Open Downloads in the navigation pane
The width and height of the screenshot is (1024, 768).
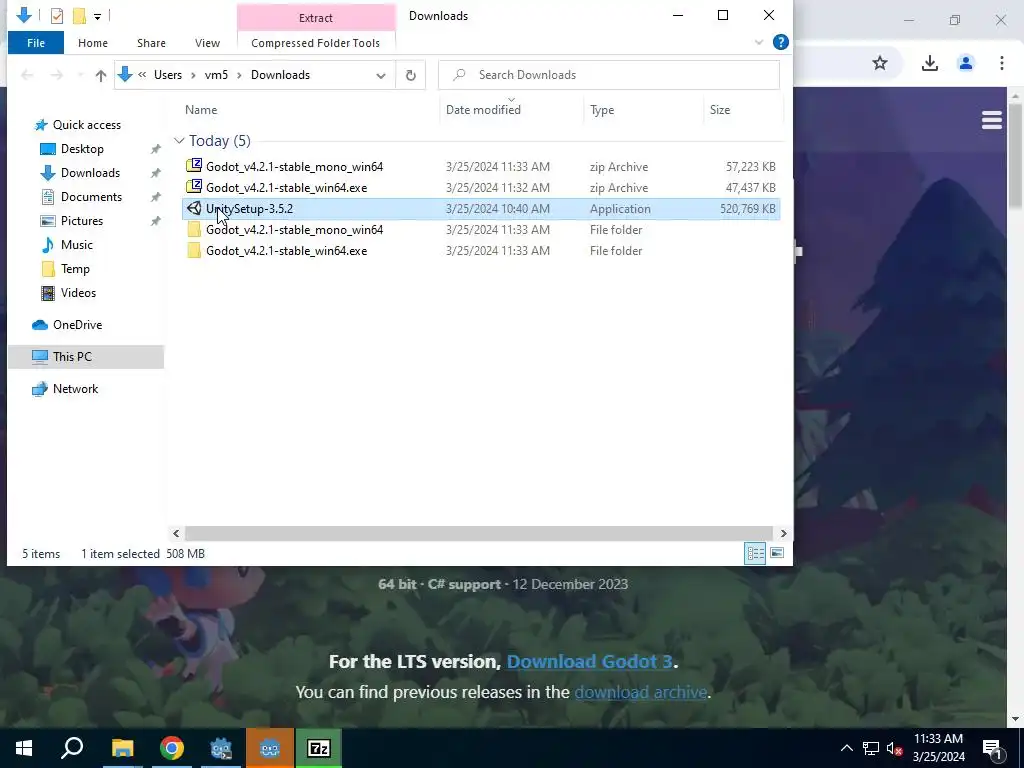tap(90, 173)
